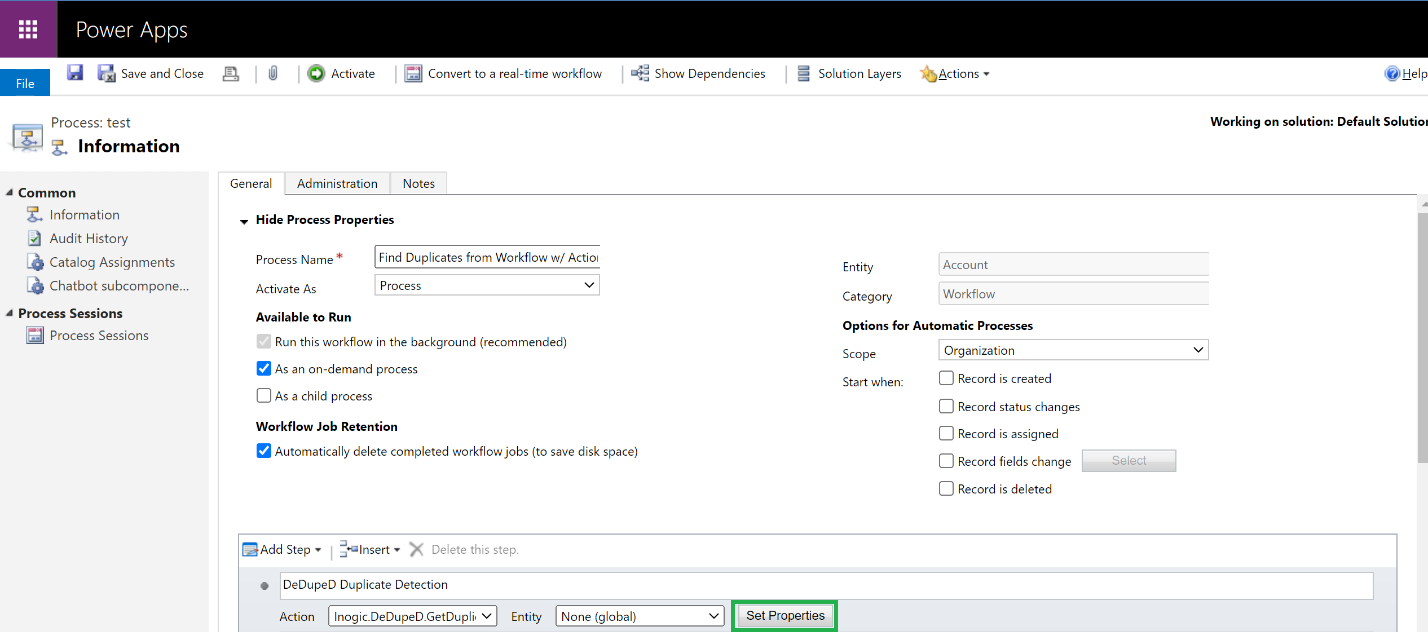Click the Set Properties button
Screen dimensions: 1428x632
click(x=784, y=615)
